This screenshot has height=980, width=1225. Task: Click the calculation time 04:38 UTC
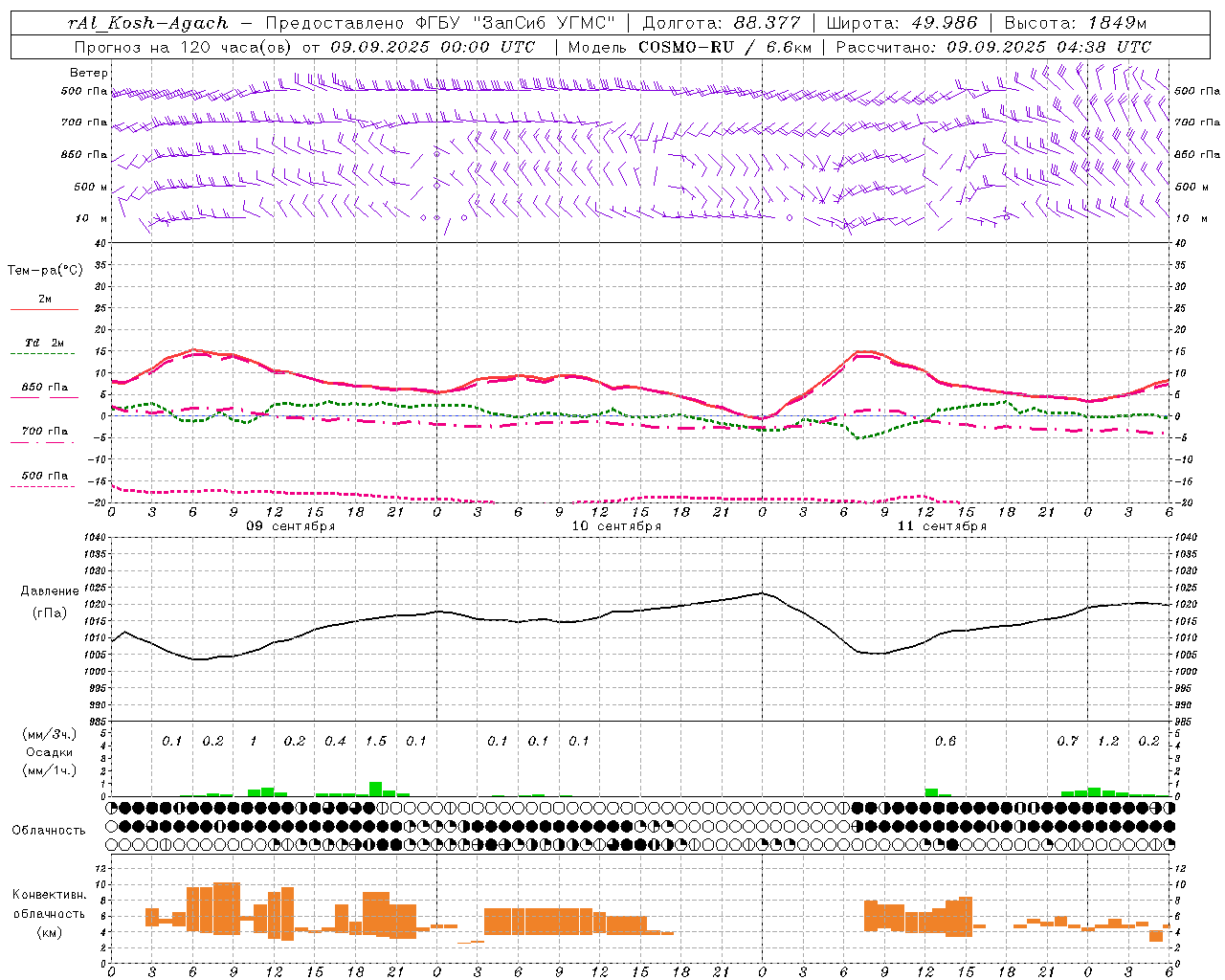point(1103,47)
